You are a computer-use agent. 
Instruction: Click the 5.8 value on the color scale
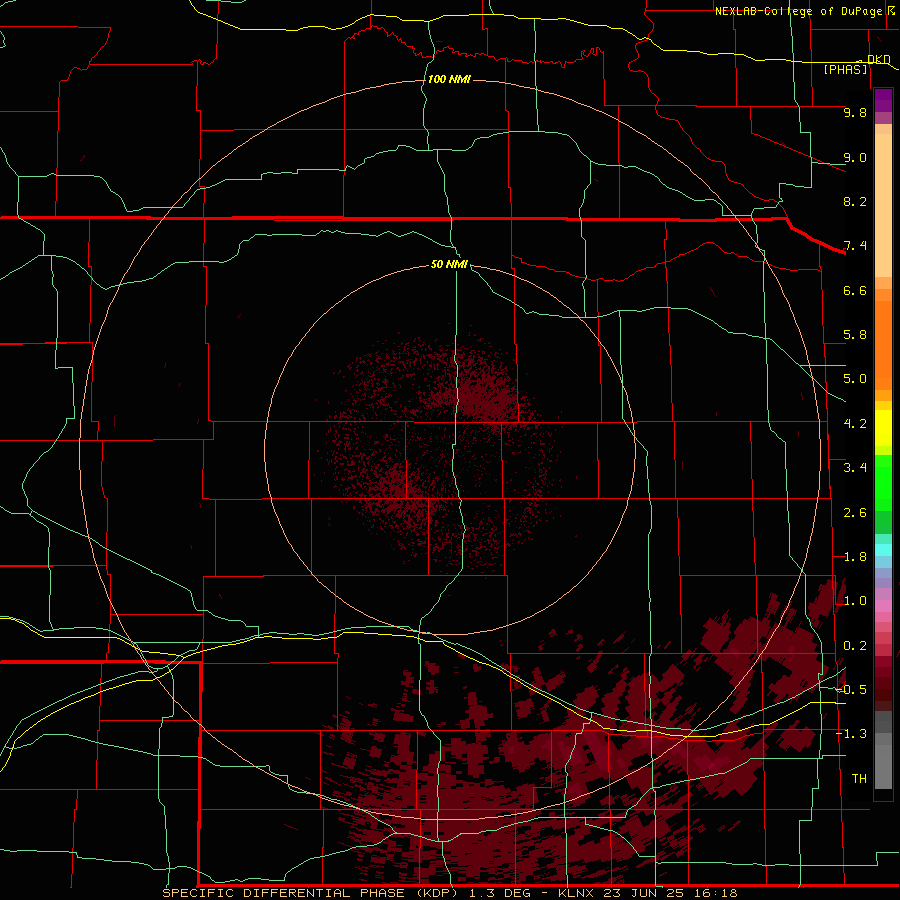tap(855, 335)
